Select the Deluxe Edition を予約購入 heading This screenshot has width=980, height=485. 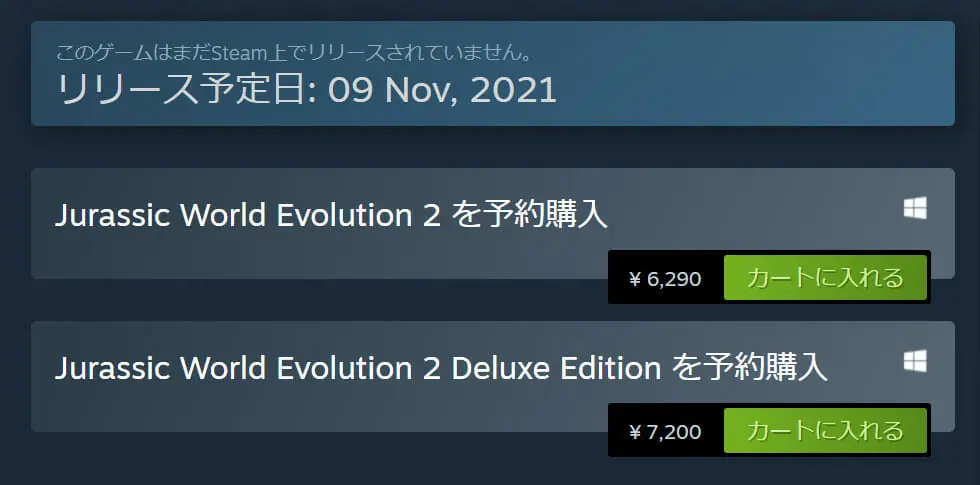click(441, 368)
